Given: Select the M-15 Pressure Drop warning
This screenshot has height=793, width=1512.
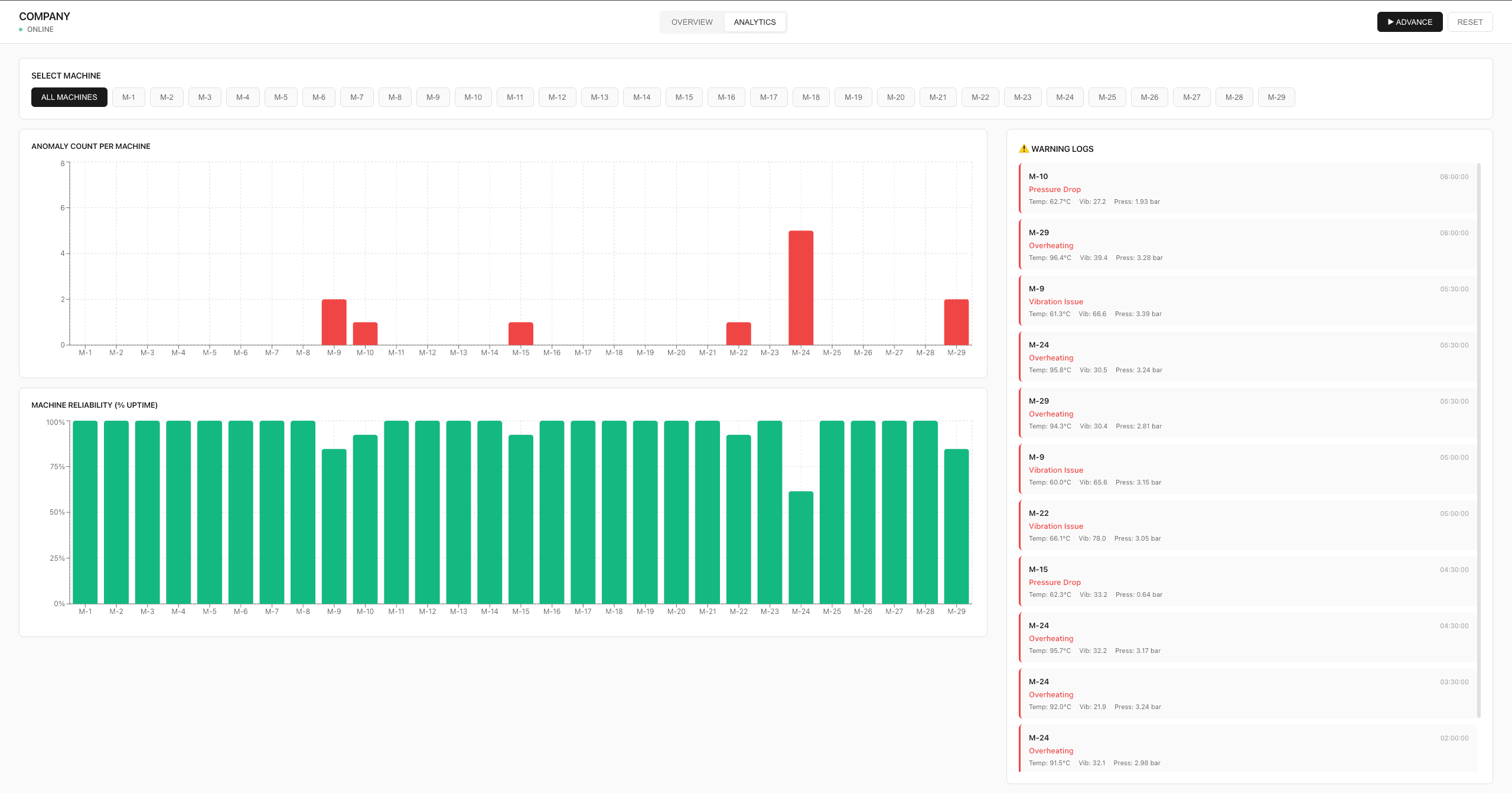Looking at the screenshot, I should [x=1247, y=581].
